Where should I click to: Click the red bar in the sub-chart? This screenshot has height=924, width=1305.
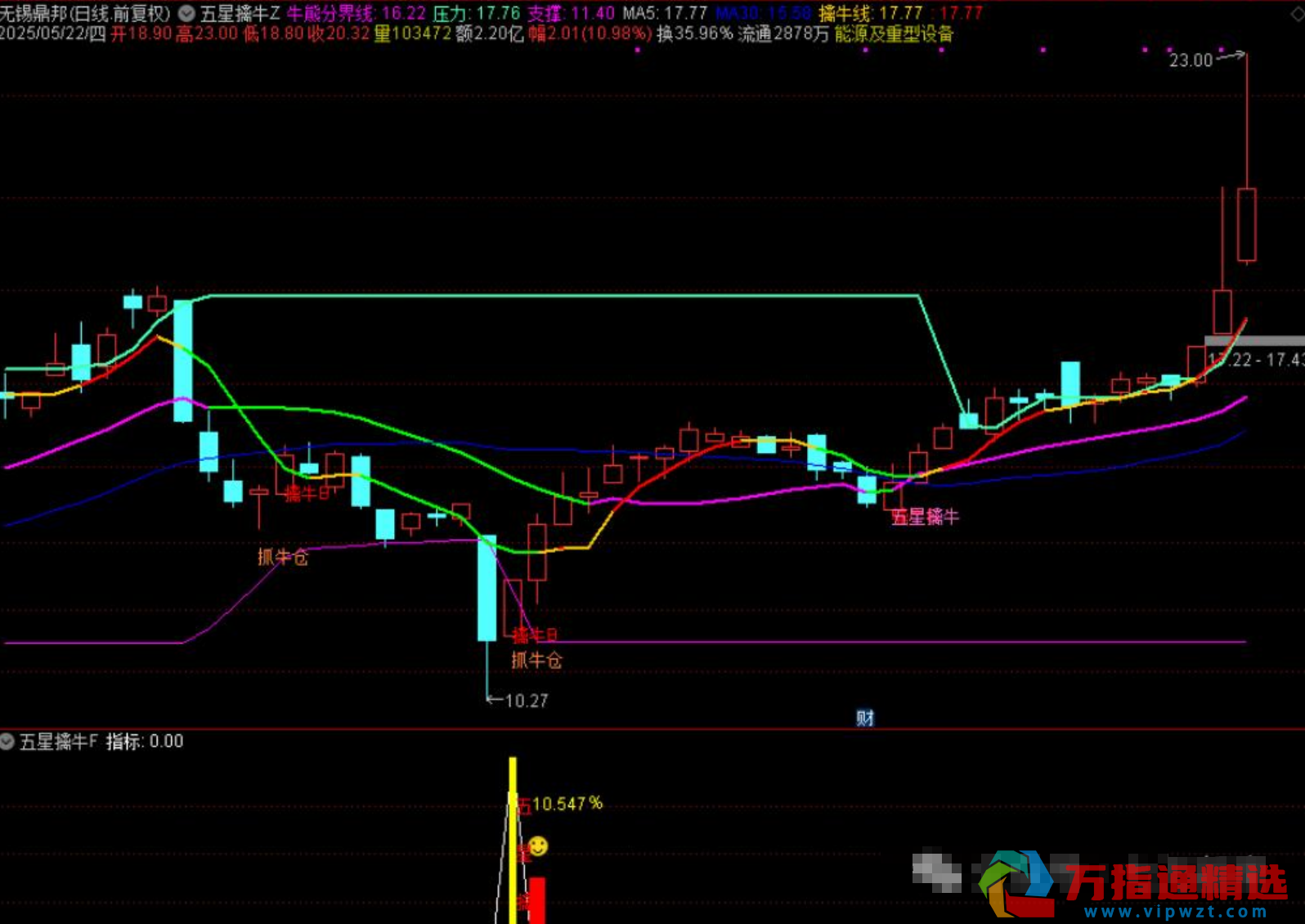[x=537, y=900]
